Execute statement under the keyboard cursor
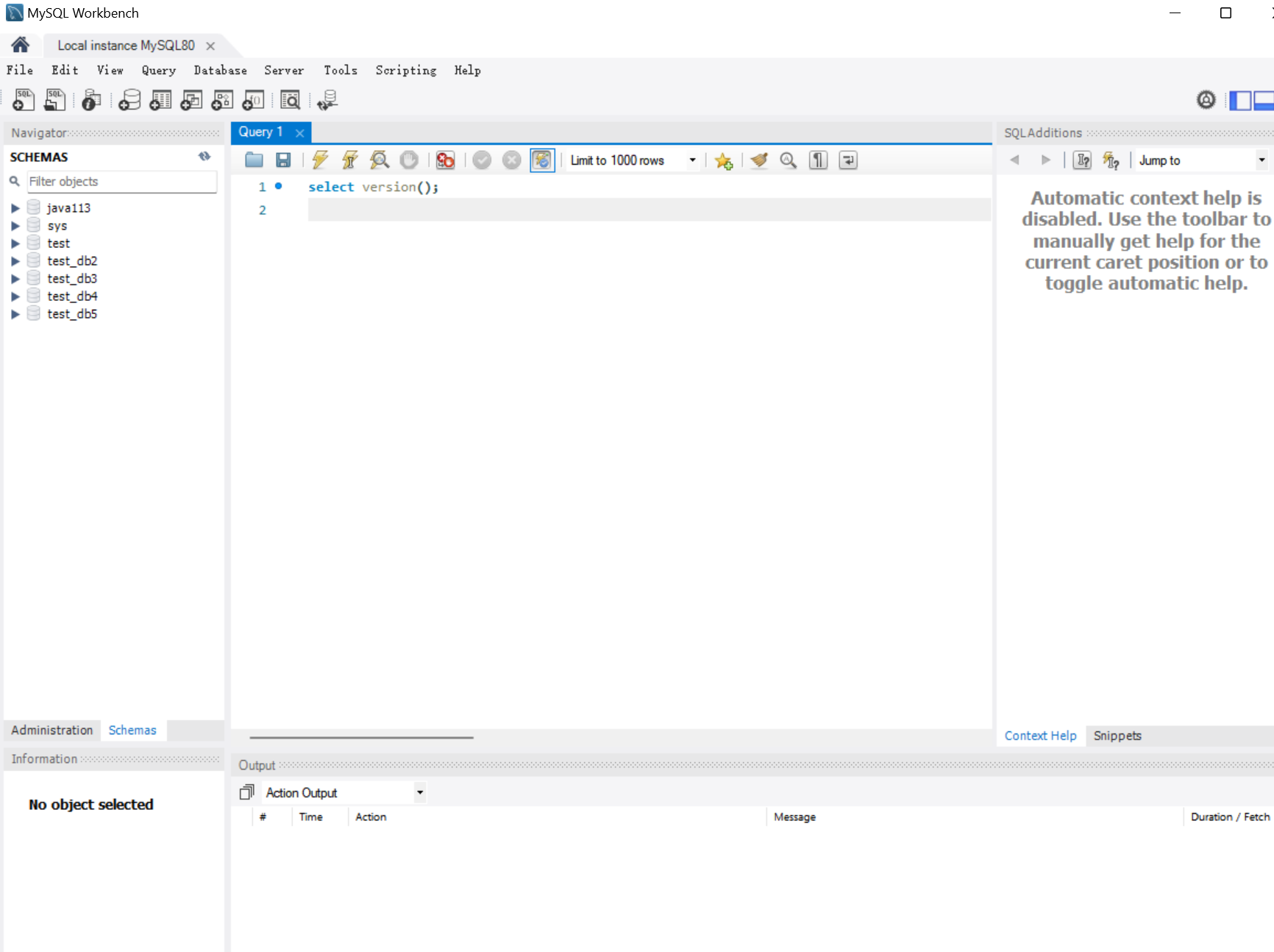Viewport: 1274px width, 952px height. (x=350, y=160)
